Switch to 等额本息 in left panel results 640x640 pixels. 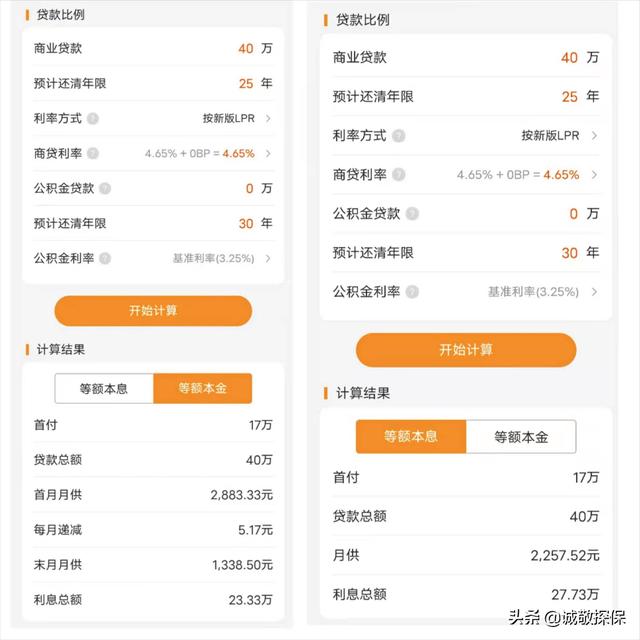104,388
